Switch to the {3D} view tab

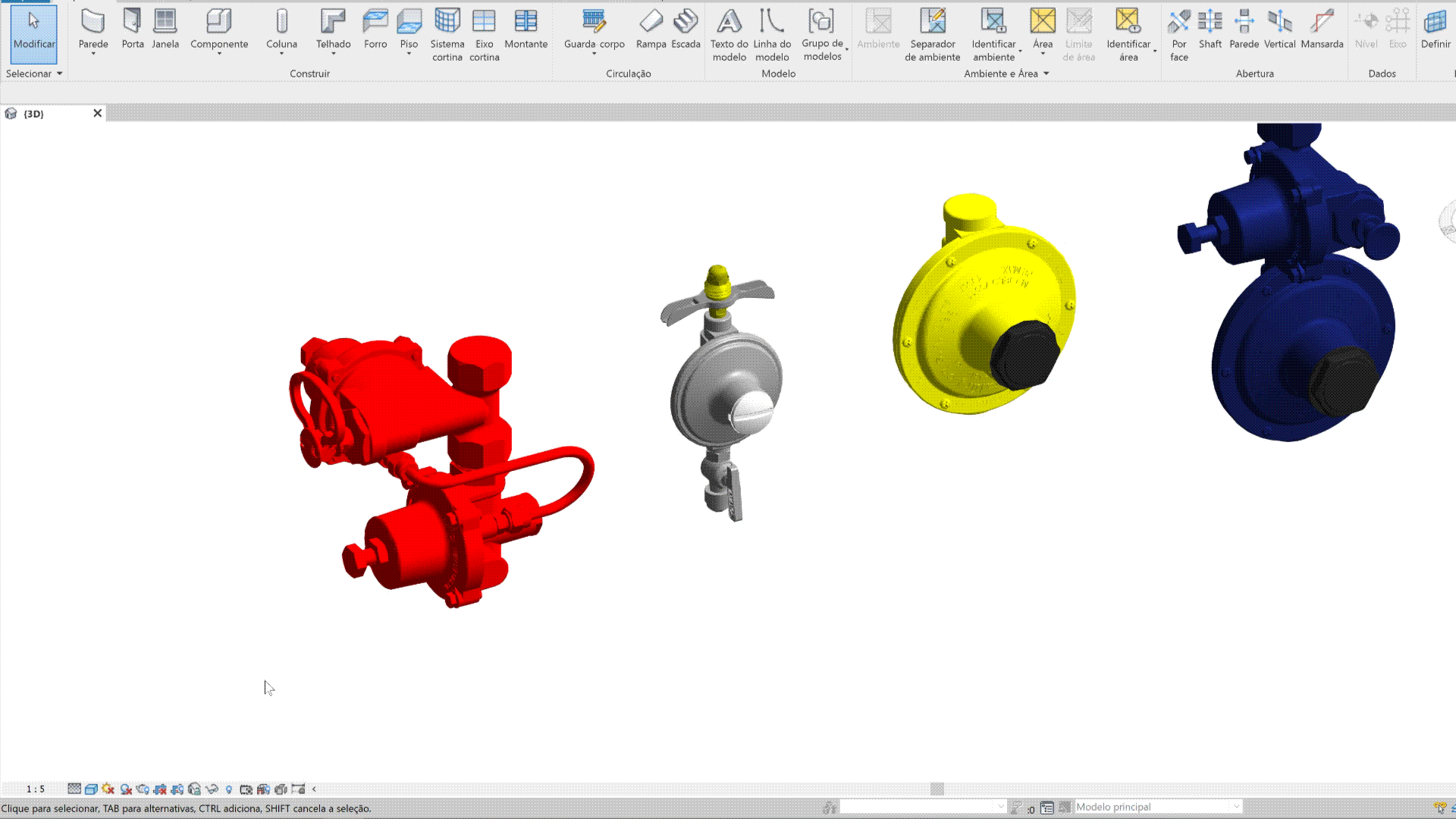(x=34, y=114)
